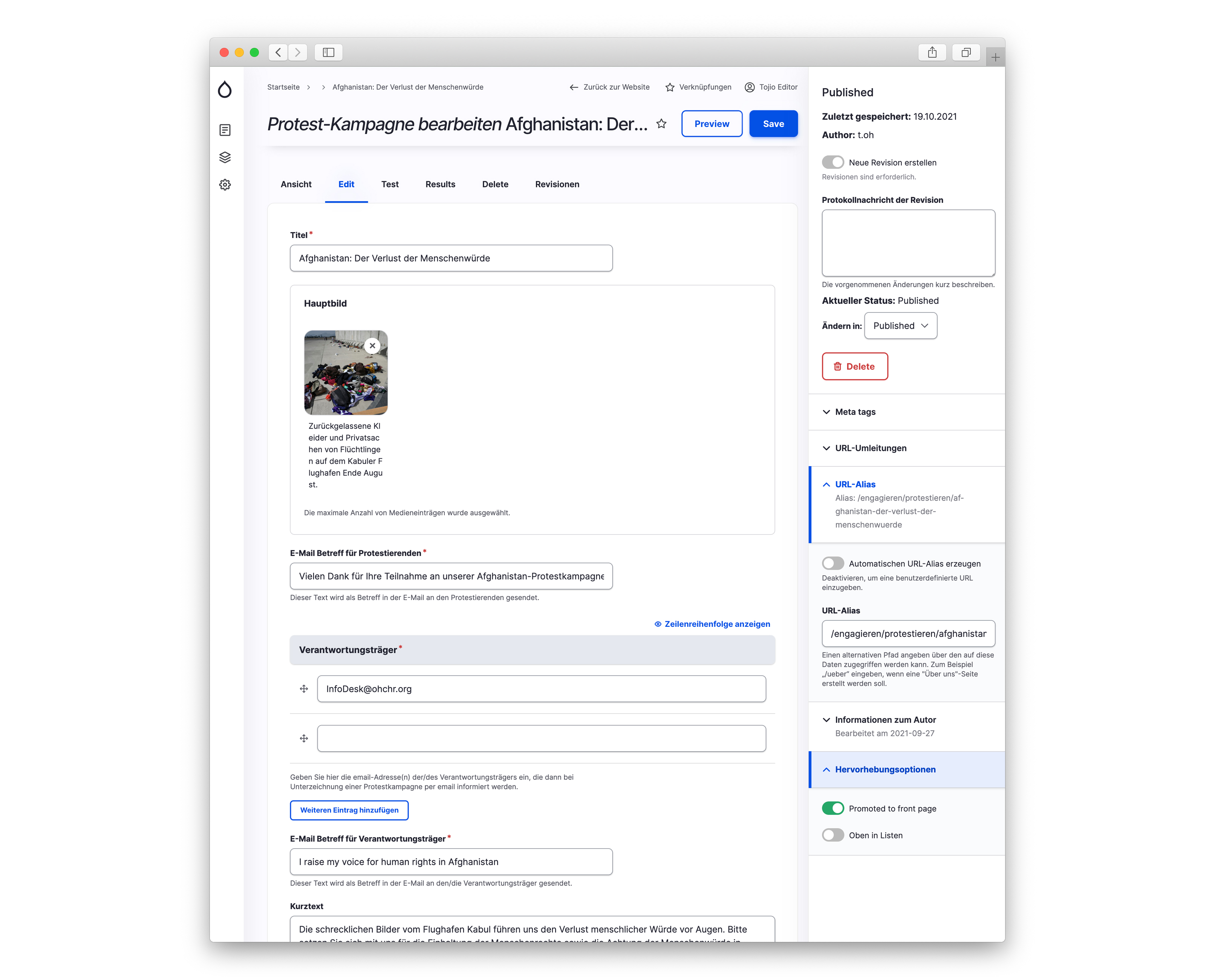
Task: Click the red Delete button in sidebar
Action: (x=854, y=366)
